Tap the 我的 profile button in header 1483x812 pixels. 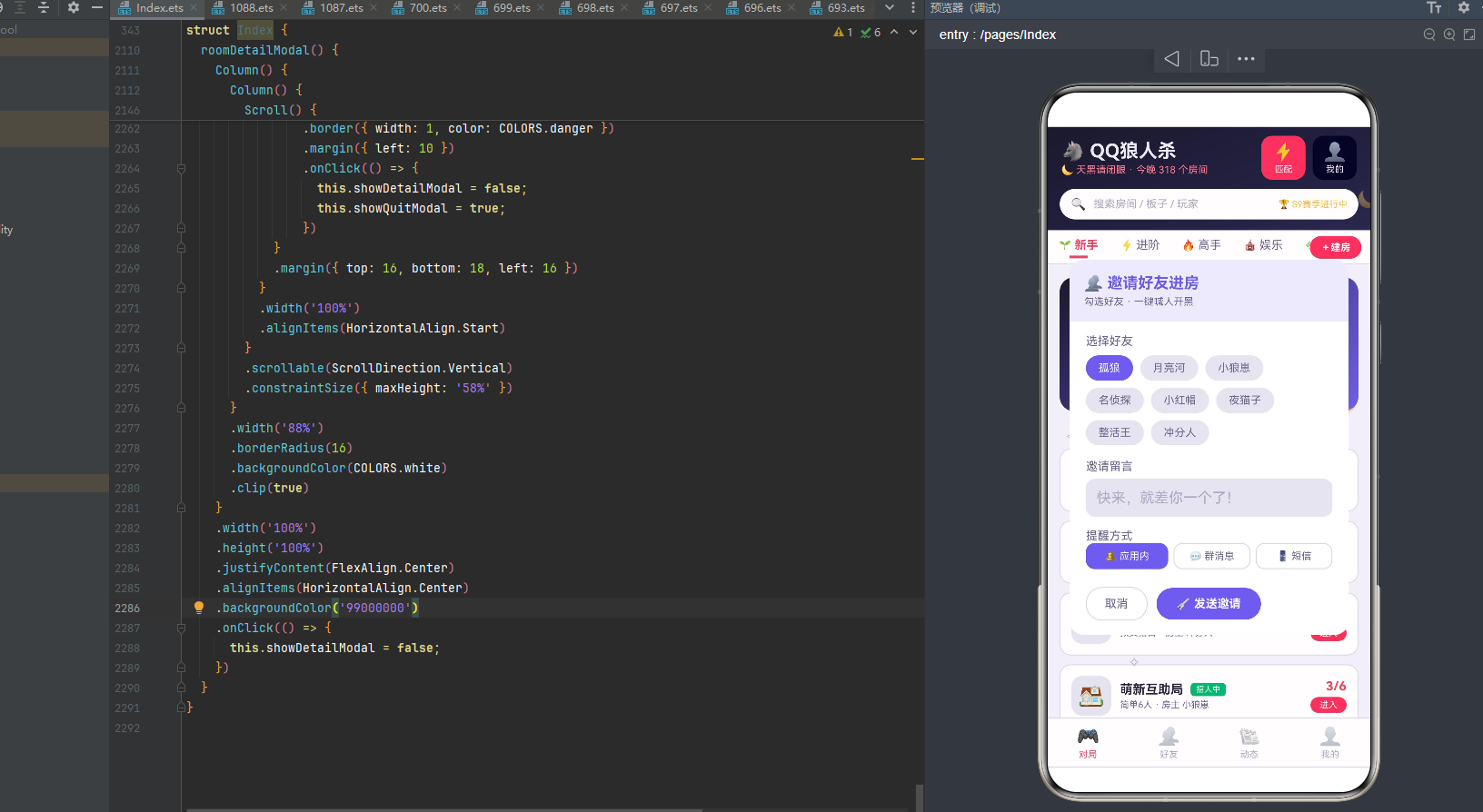[x=1334, y=158]
